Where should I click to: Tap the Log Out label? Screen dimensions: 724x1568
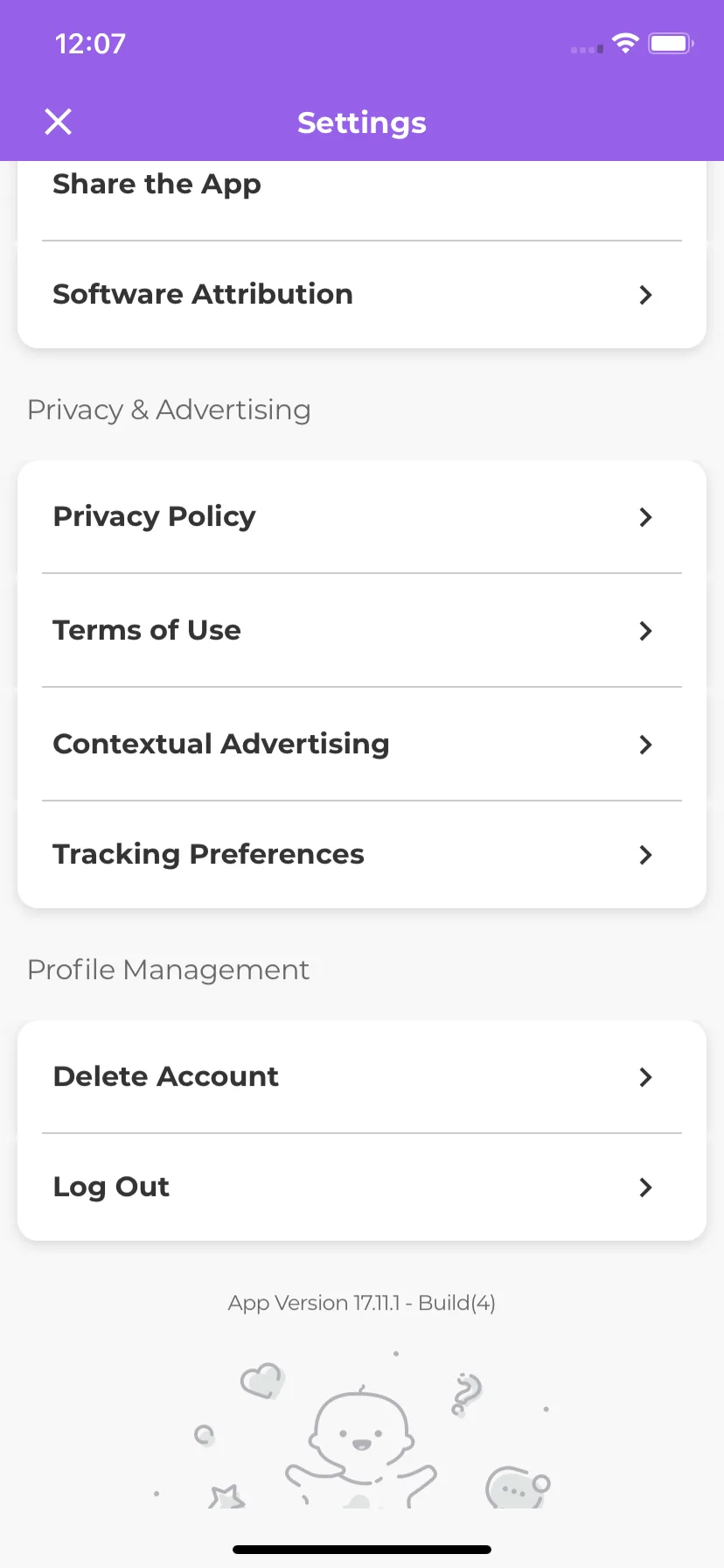(x=111, y=1187)
